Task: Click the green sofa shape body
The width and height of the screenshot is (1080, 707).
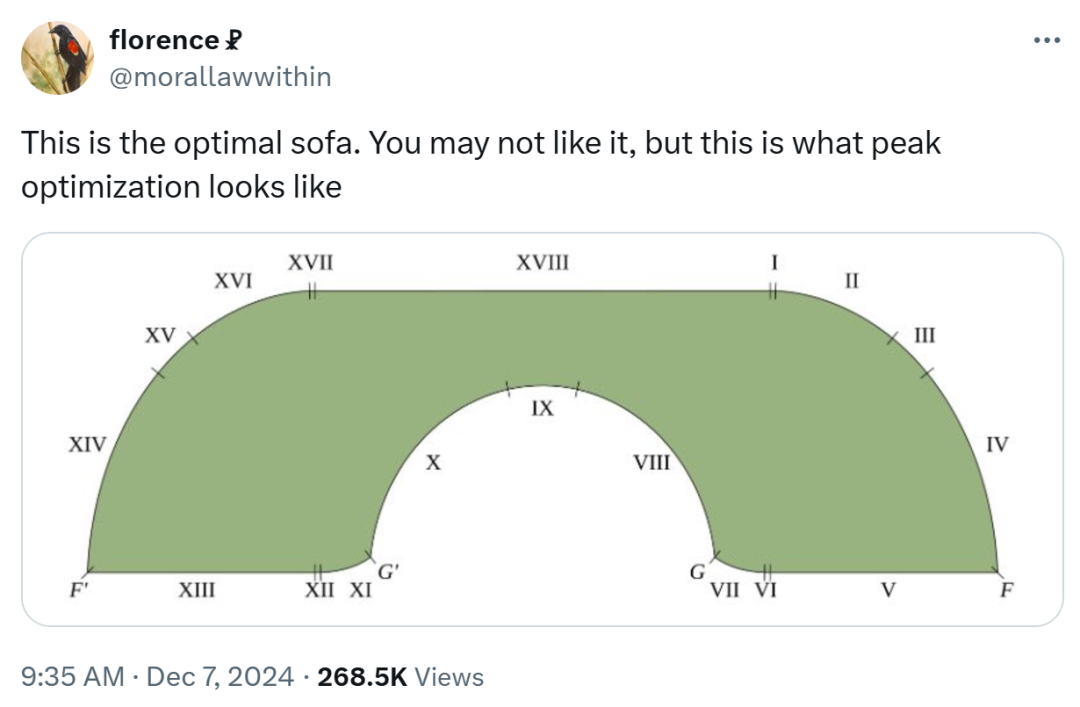Action: coord(542,338)
